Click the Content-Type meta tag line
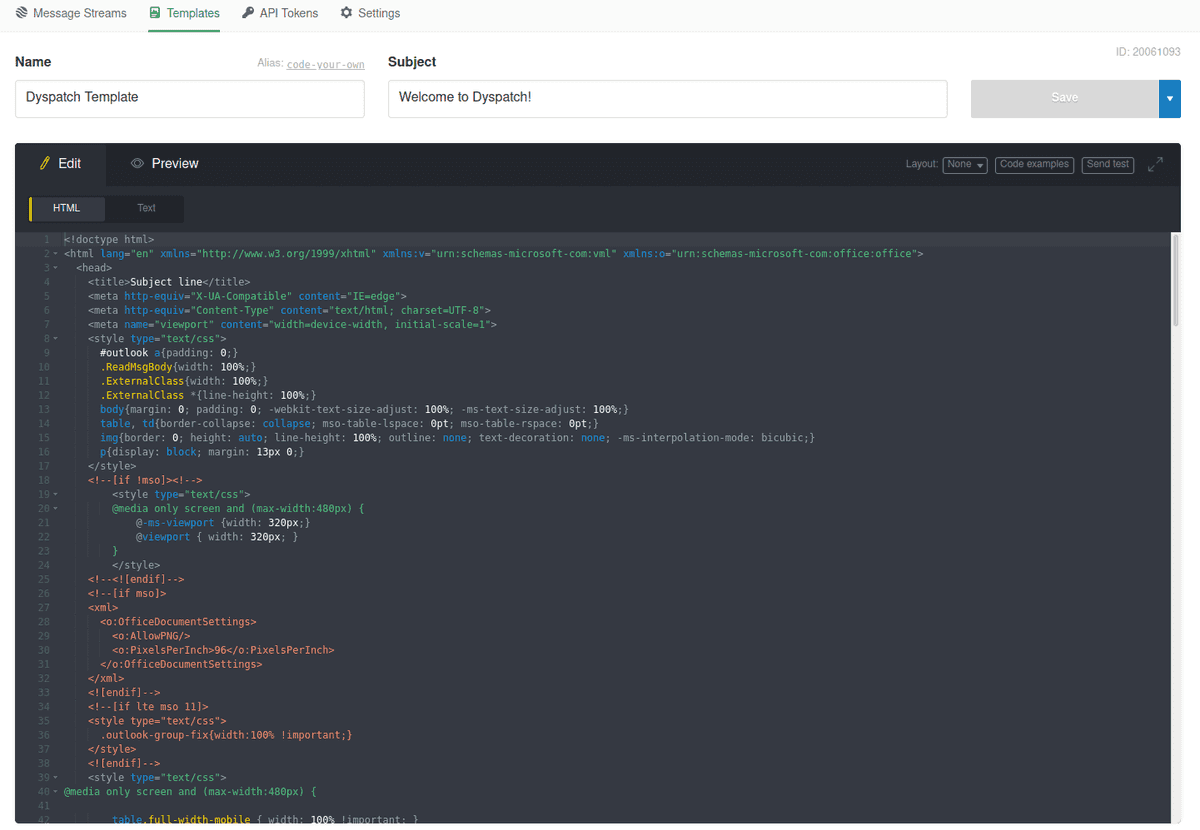The width and height of the screenshot is (1200, 830). click(289, 310)
